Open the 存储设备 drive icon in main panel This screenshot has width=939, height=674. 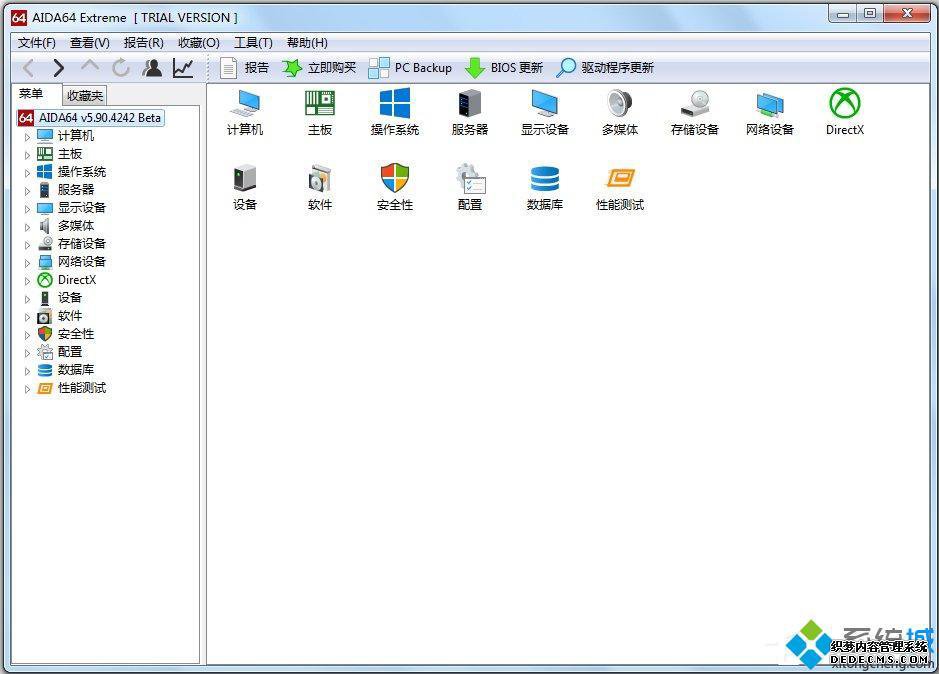point(695,112)
